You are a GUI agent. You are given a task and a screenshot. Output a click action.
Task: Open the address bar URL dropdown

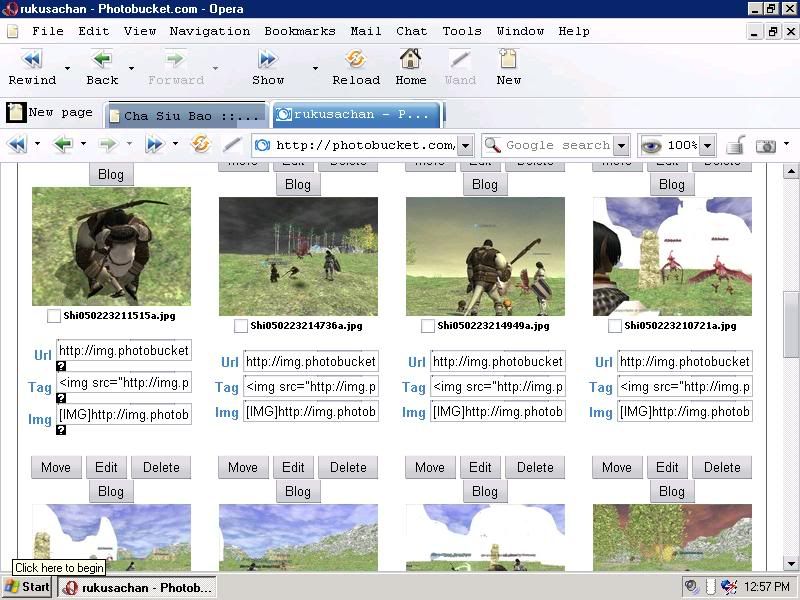[x=465, y=145]
